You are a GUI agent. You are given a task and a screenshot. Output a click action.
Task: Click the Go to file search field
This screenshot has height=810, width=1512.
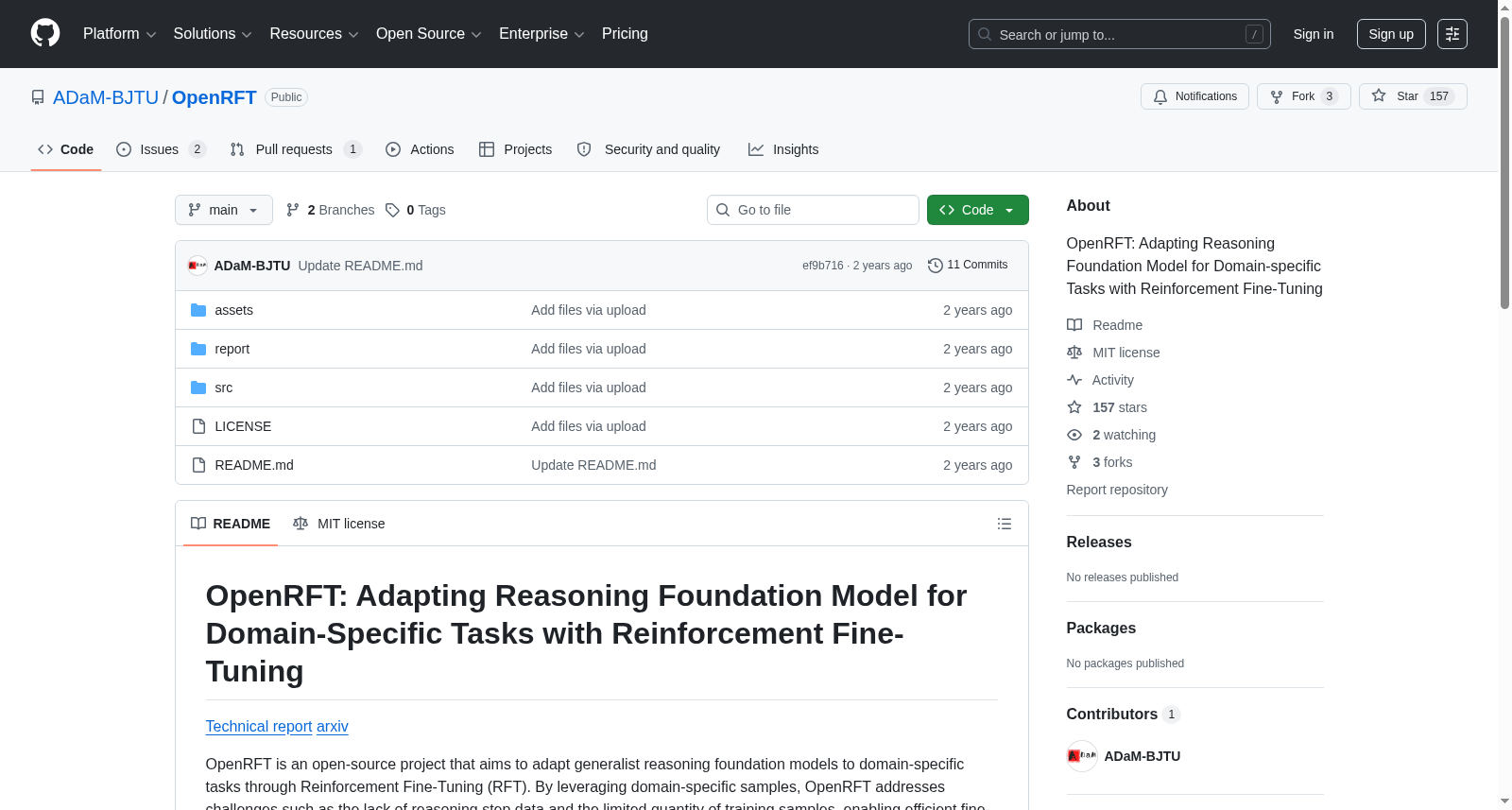pyautogui.click(x=813, y=210)
